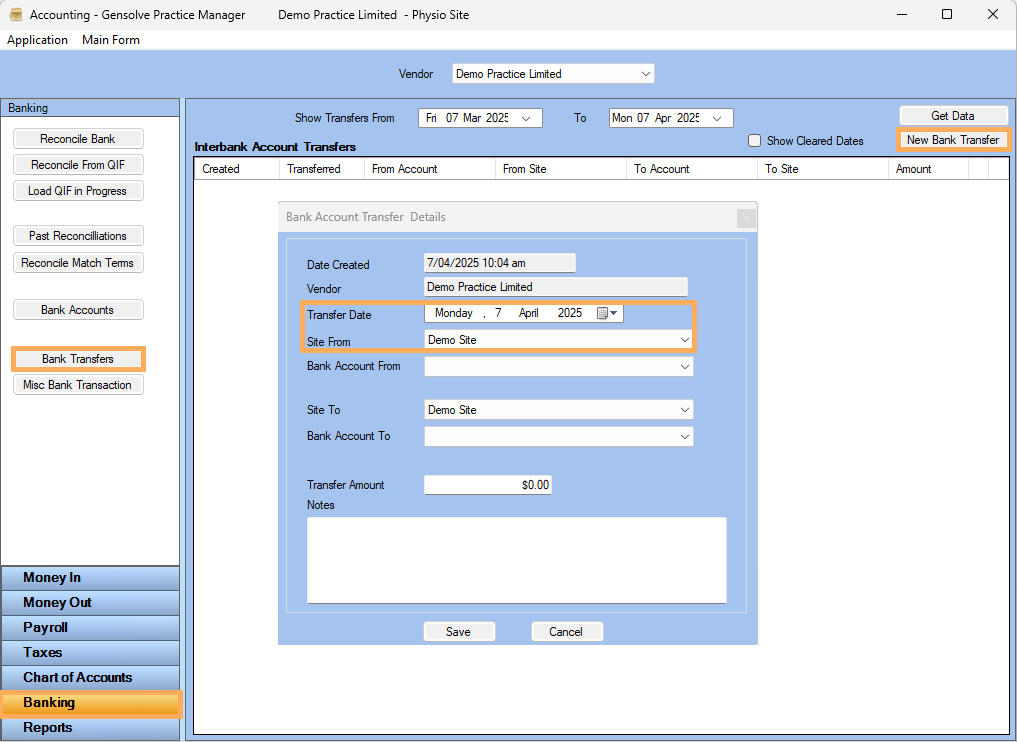
Task: Sort by the Amount column header
Action: click(x=928, y=169)
